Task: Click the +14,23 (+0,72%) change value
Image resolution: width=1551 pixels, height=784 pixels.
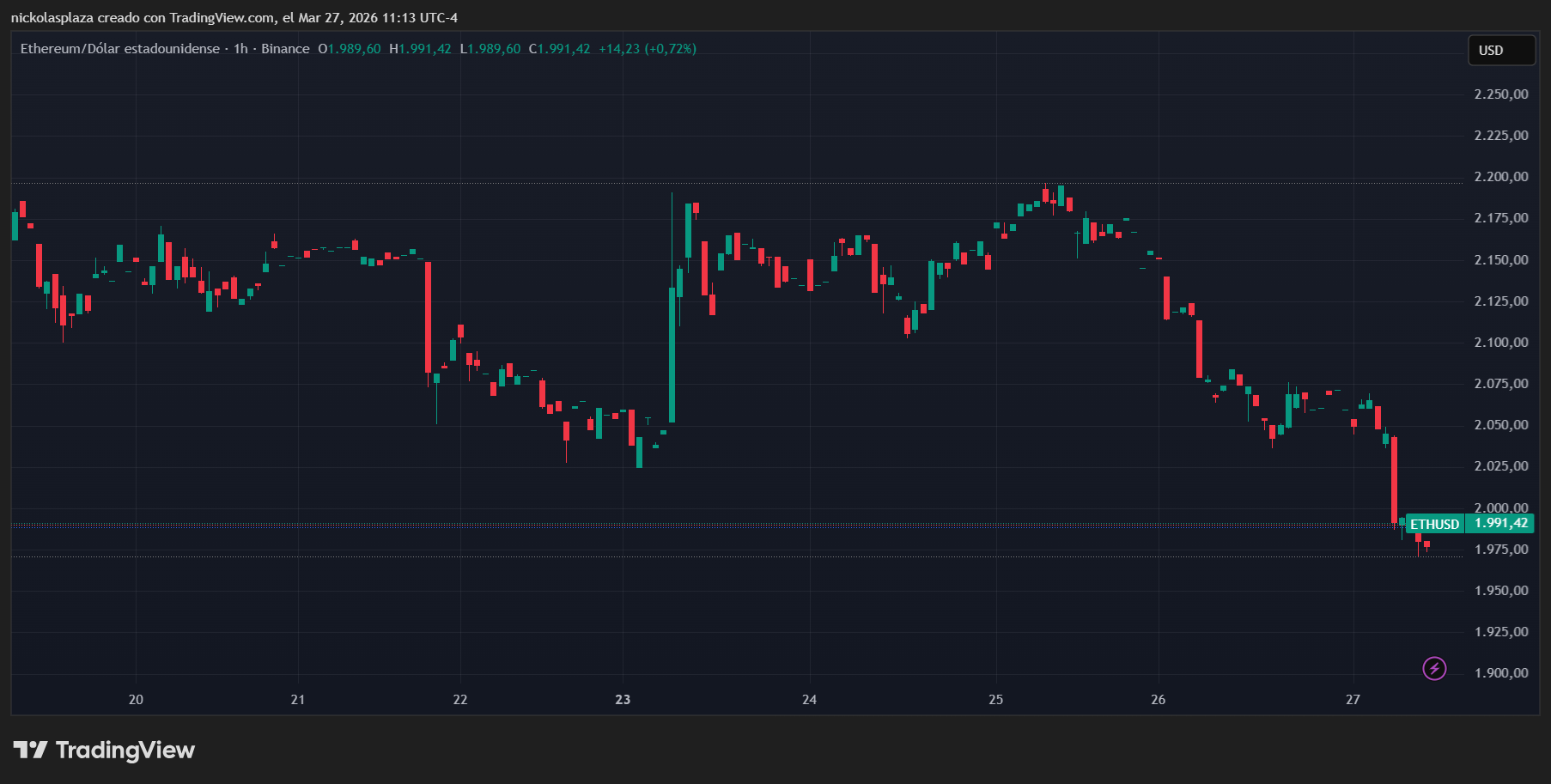Action: (647, 49)
